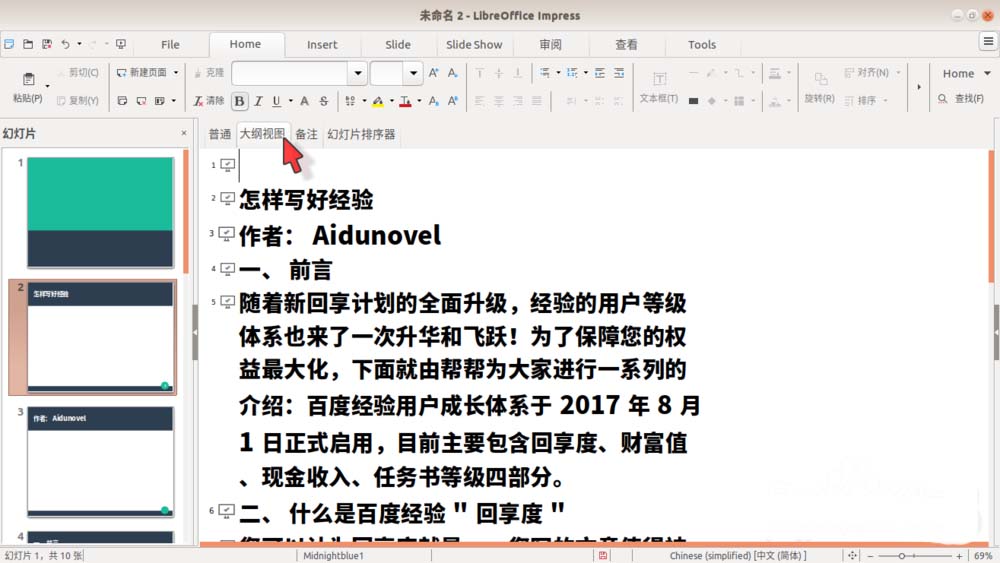
Task: Click the subscript icon
Action: tap(434, 101)
